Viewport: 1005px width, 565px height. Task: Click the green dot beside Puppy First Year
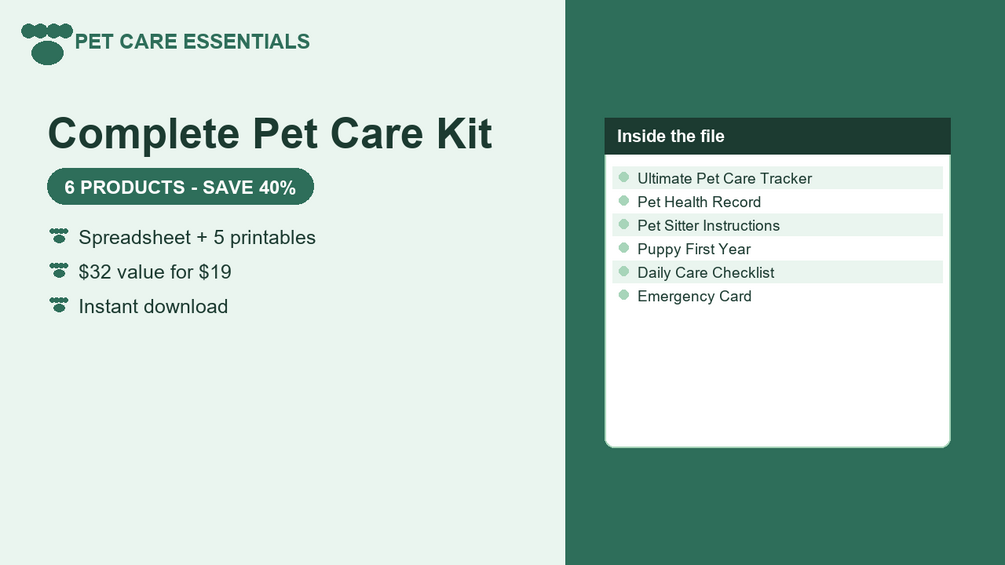(x=624, y=248)
